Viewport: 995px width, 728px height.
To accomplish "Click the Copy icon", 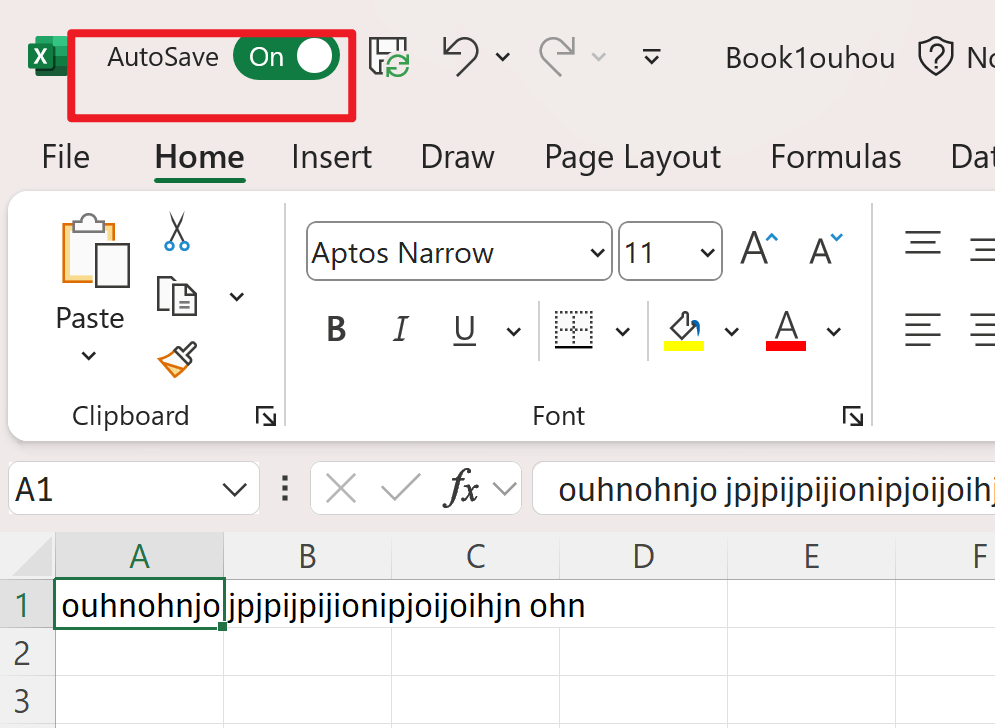I will tap(176, 296).
